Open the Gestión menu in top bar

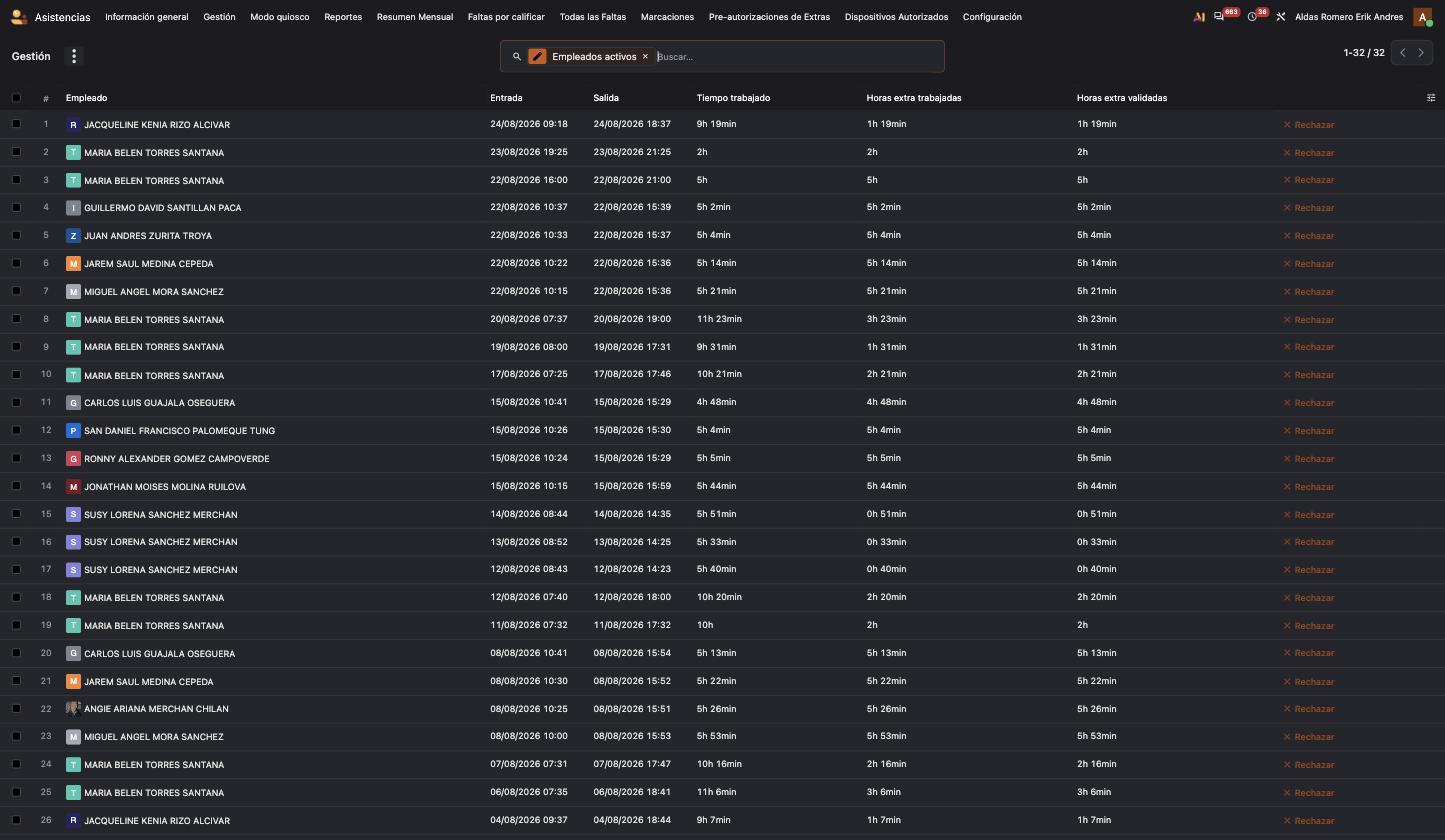[x=219, y=17]
